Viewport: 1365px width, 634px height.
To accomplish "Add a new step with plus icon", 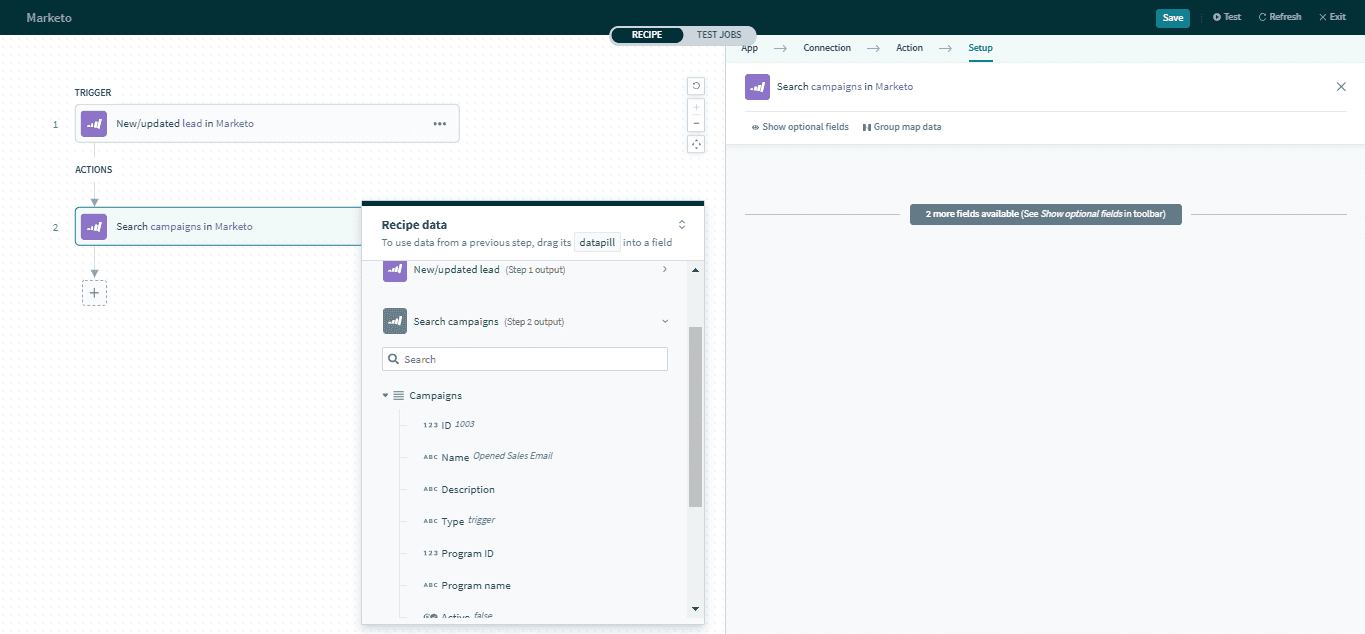I will coord(94,293).
